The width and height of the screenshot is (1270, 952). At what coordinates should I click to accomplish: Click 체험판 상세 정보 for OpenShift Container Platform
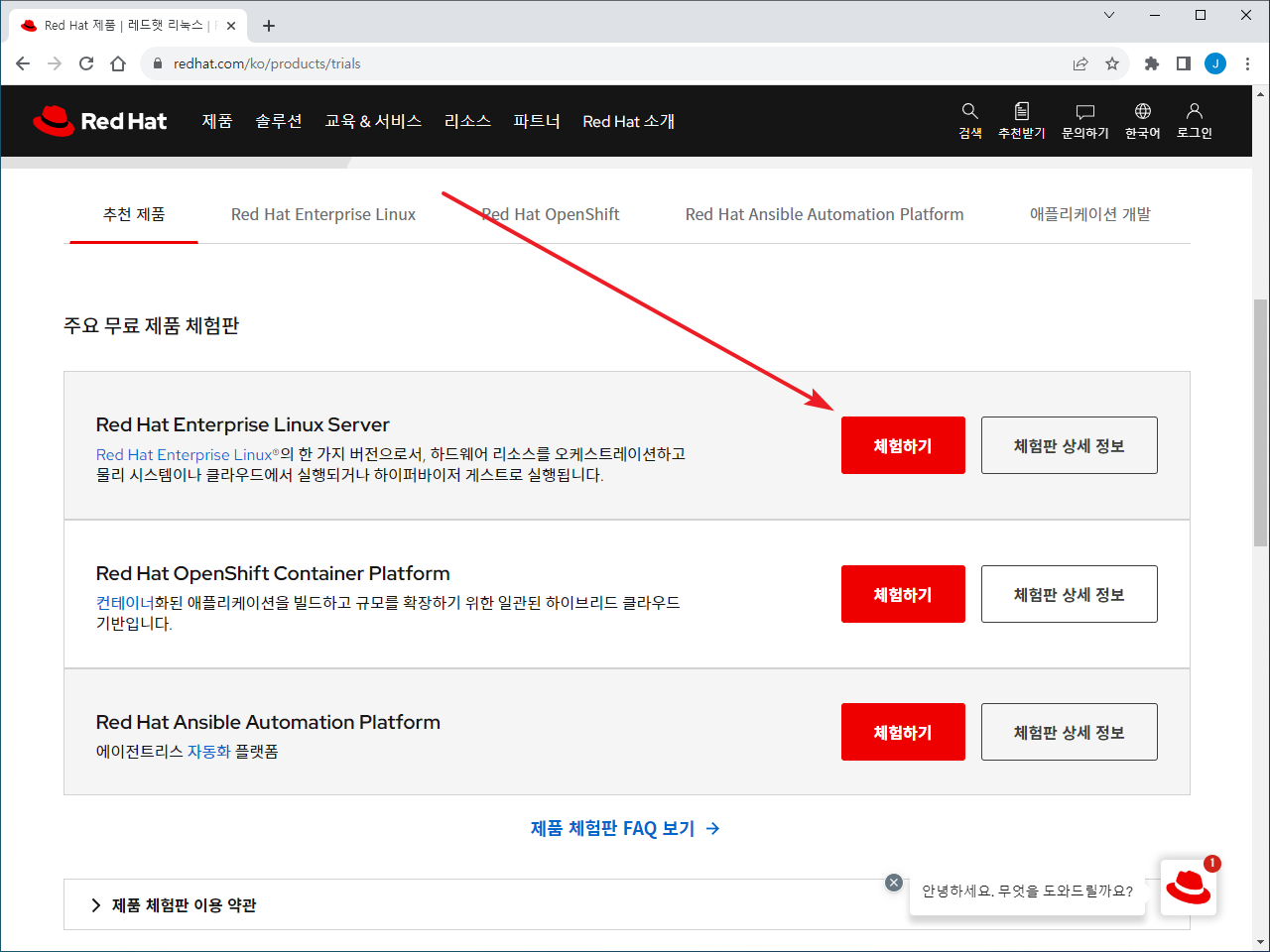[x=1070, y=594]
